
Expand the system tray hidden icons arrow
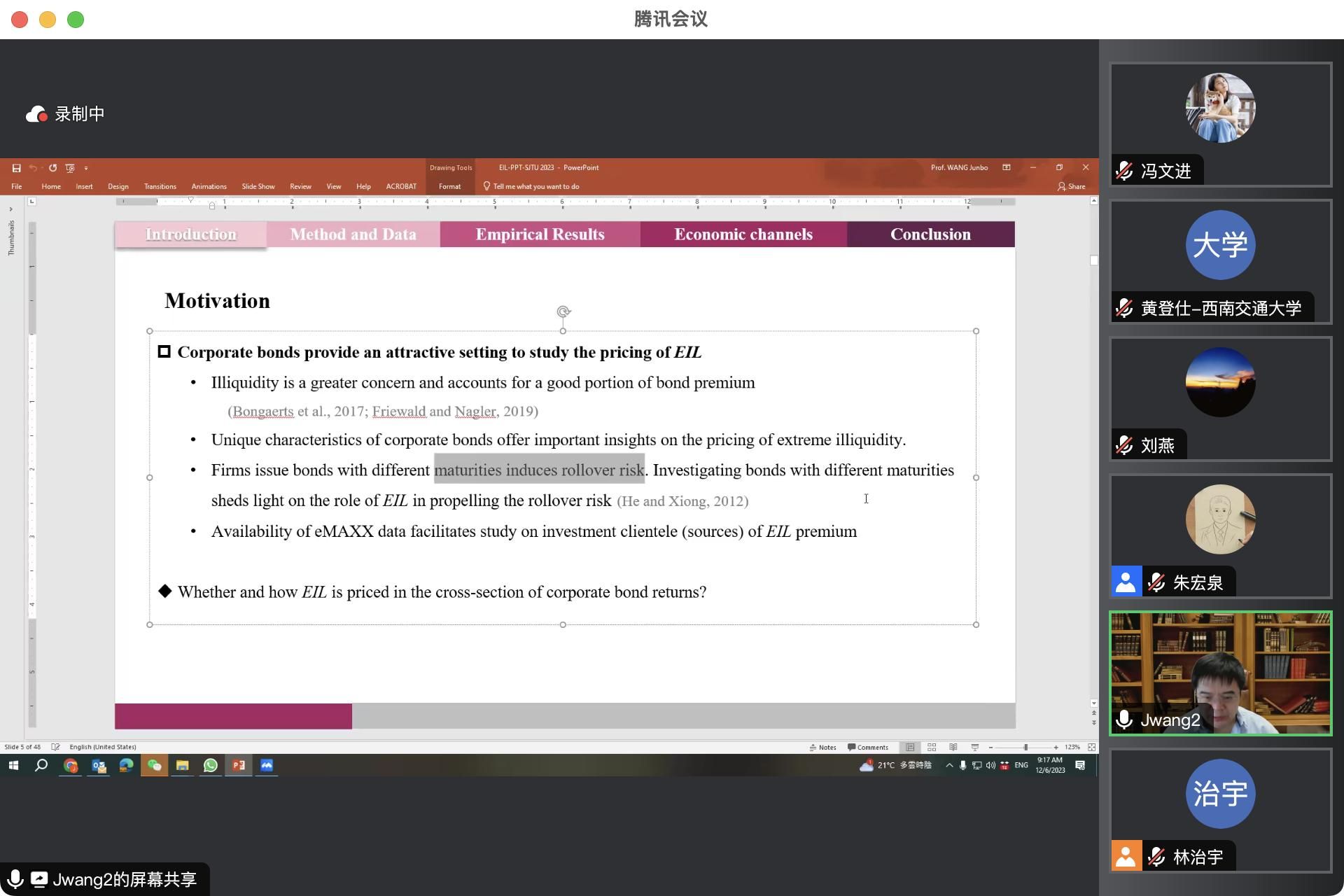(x=949, y=766)
